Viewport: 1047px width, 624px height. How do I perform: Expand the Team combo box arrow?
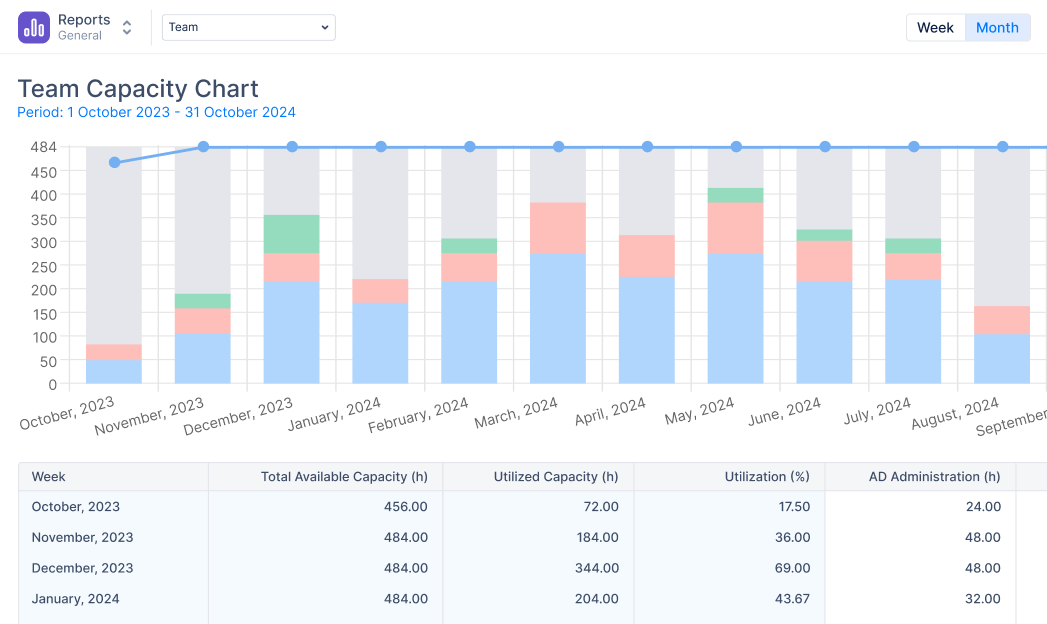tap(325, 27)
